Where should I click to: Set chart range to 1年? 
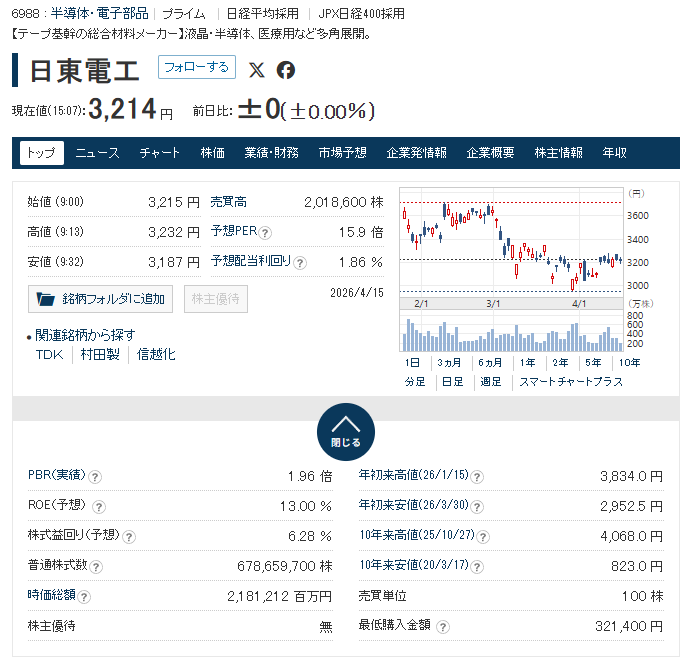pos(527,362)
